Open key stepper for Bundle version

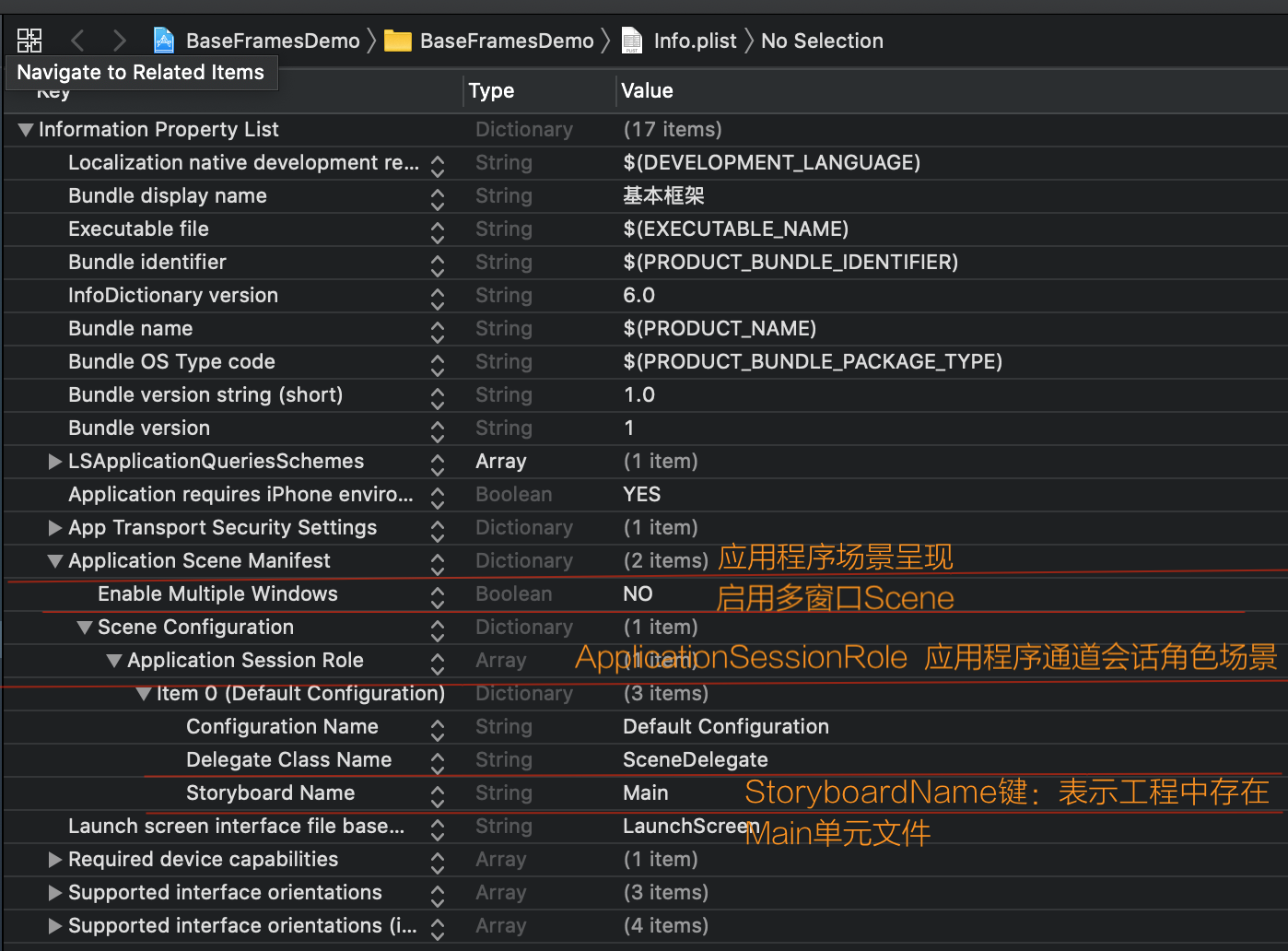(x=438, y=431)
